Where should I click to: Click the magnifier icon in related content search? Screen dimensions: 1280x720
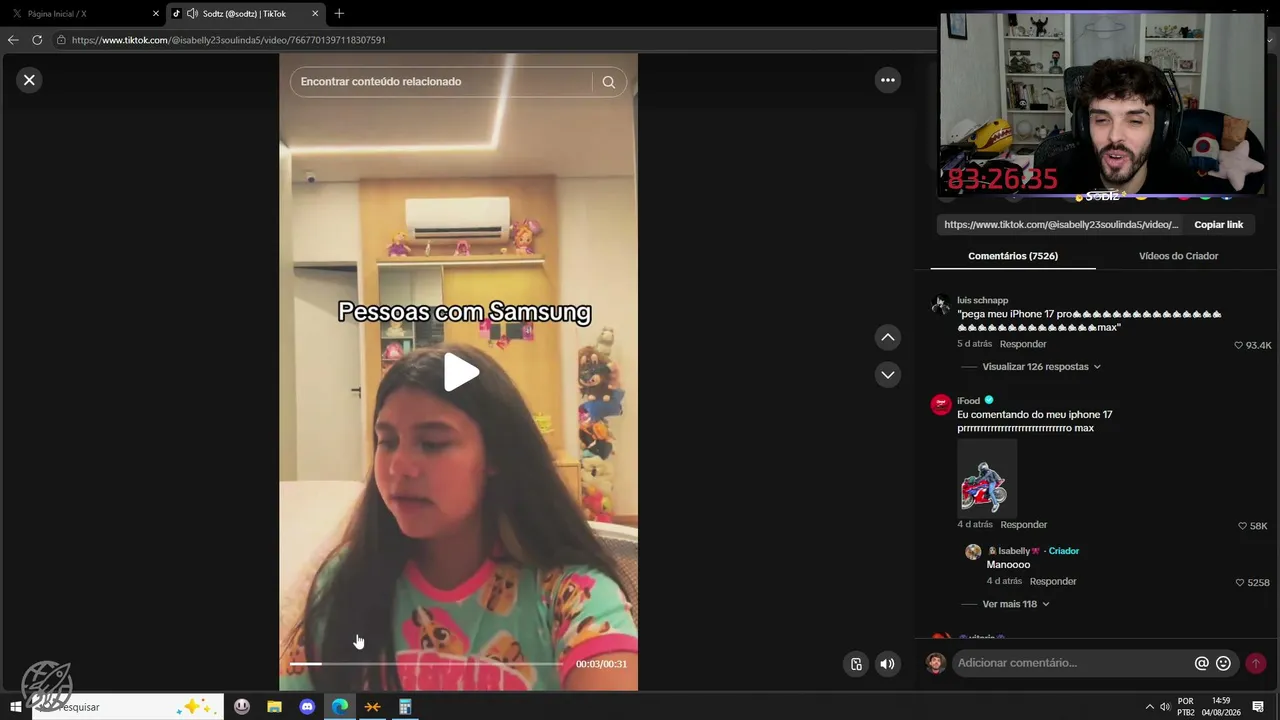point(609,82)
